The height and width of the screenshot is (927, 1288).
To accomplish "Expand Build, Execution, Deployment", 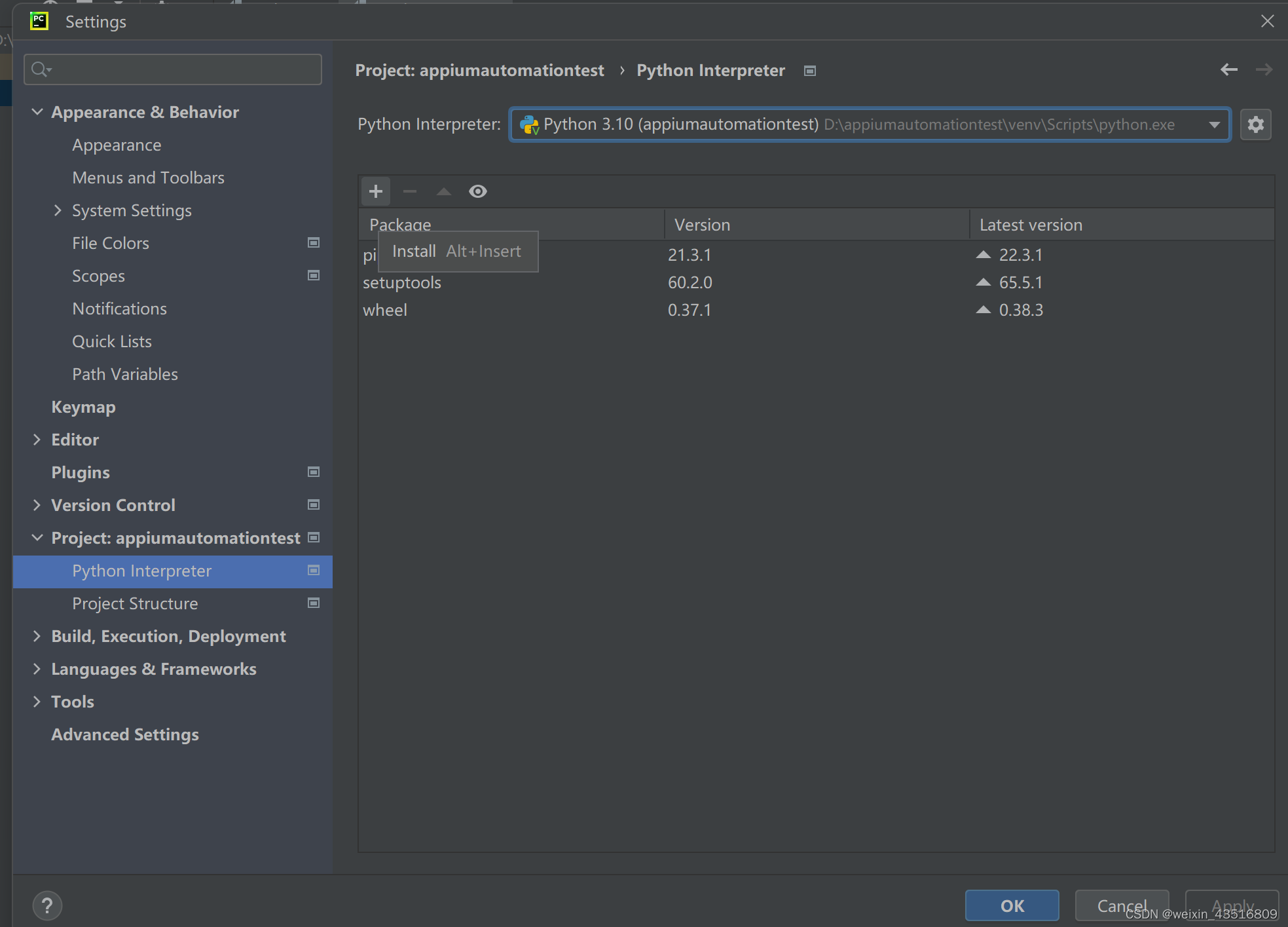I will pos(37,636).
